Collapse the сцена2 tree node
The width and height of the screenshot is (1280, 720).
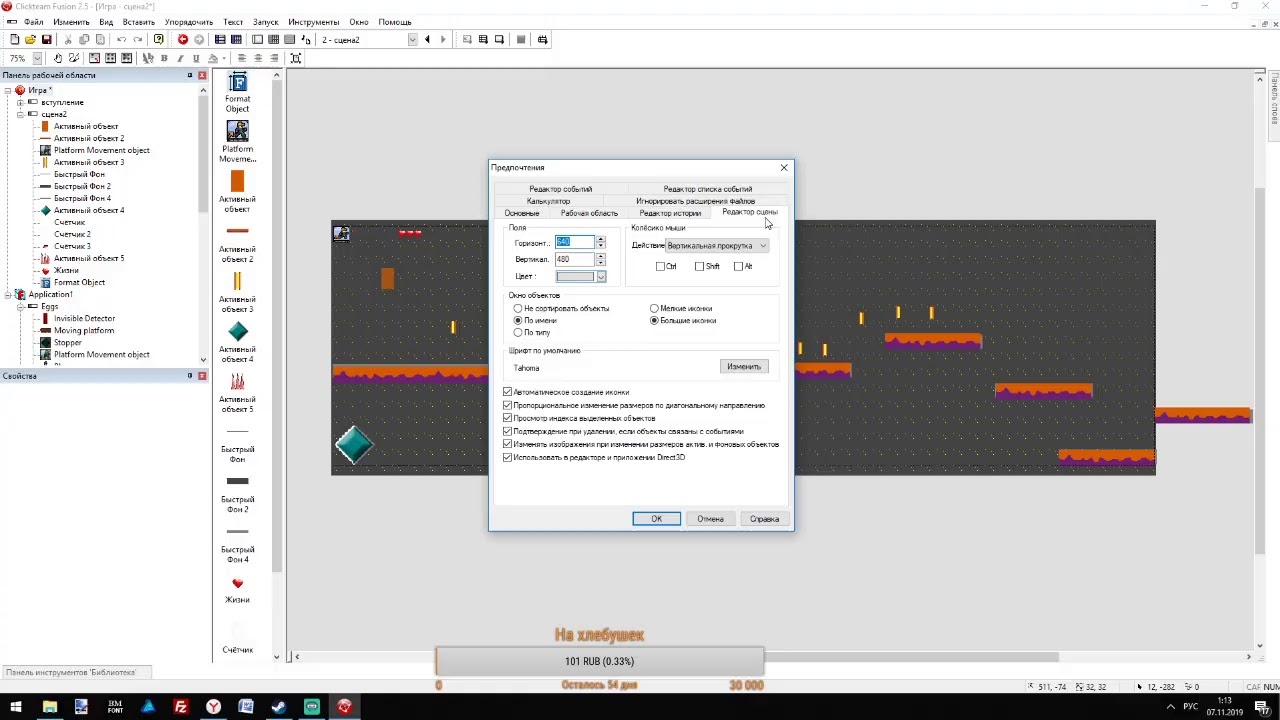[x=20, y=114]
